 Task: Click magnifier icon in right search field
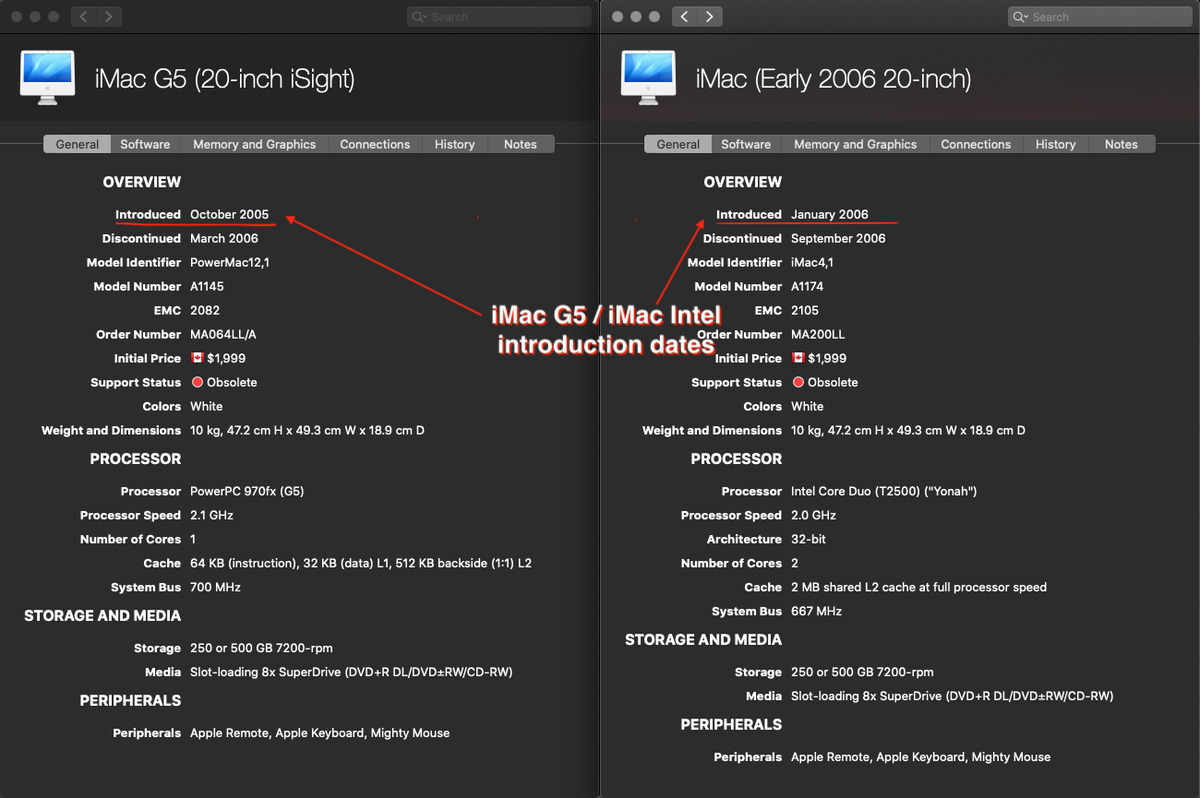pyautogui.click(x=1021, y=17)
